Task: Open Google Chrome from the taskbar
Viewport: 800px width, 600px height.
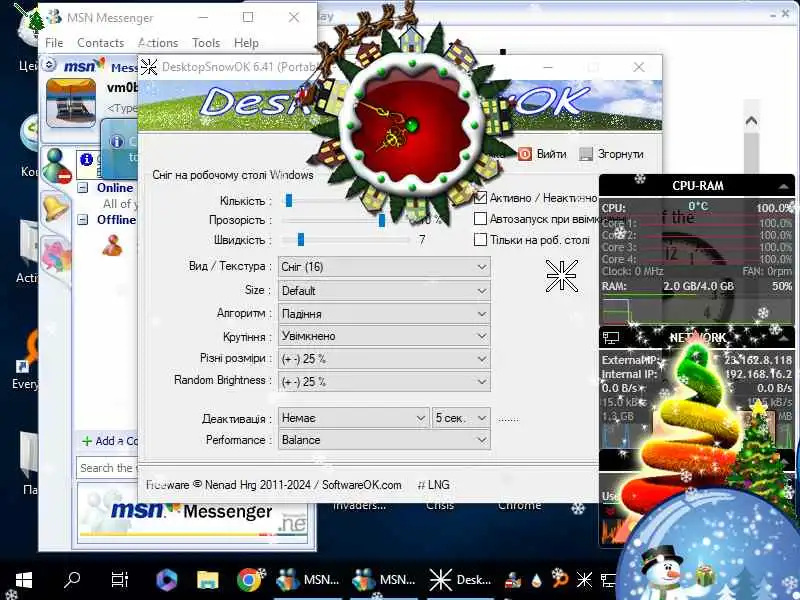Action: (x=249, y=580)
